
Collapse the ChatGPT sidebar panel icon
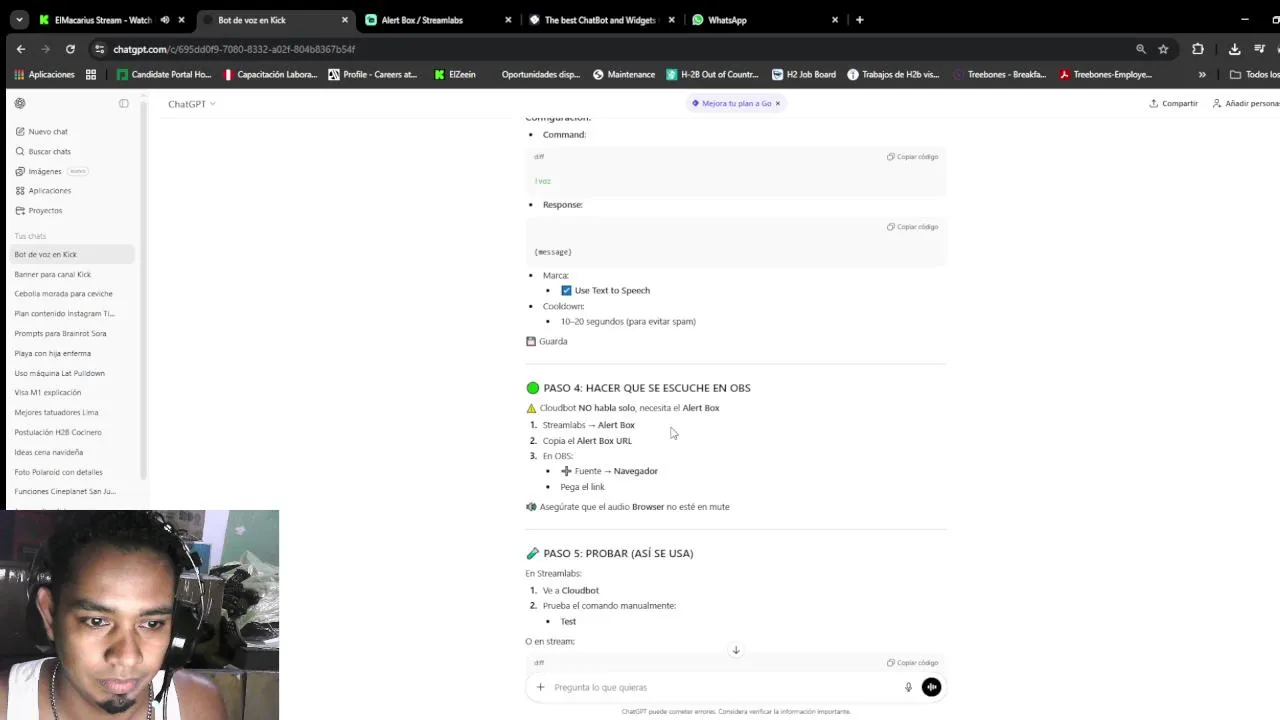click(124, 103)
